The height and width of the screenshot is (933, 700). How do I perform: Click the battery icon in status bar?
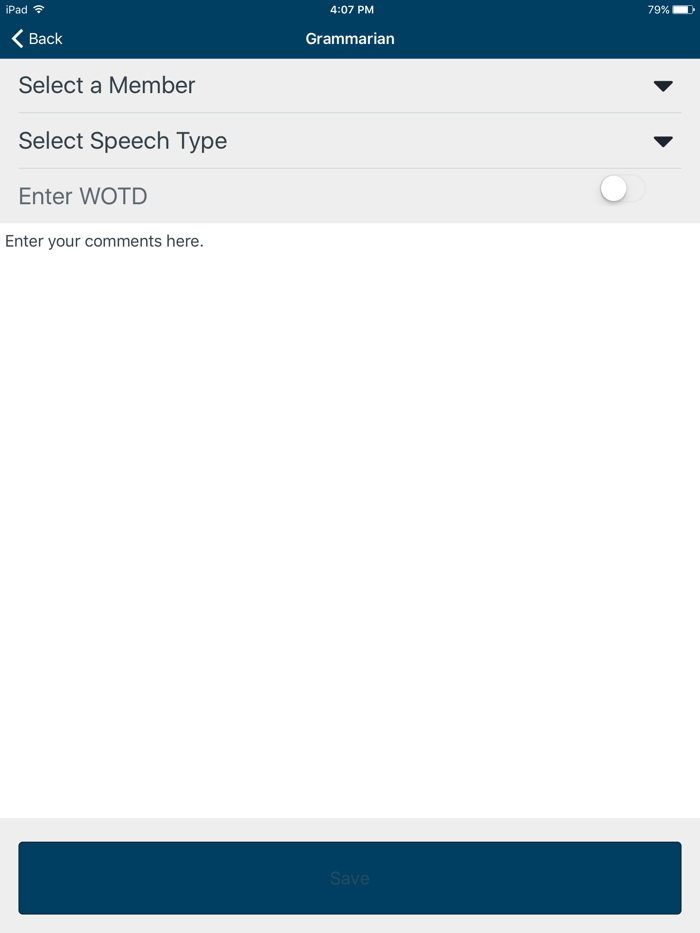pos(683,10)
